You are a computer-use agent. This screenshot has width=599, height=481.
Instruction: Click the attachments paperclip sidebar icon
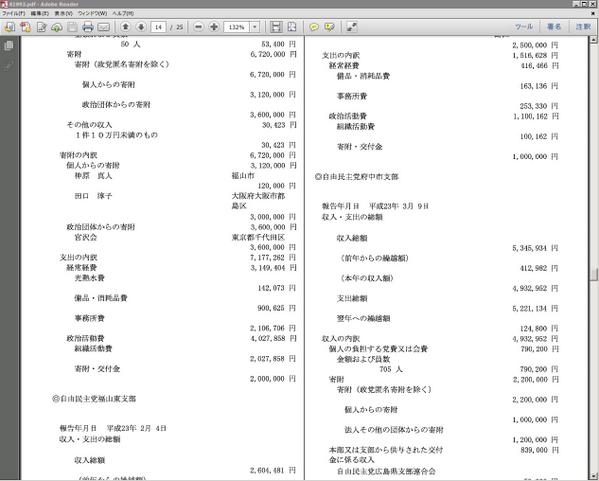(8, 65)
